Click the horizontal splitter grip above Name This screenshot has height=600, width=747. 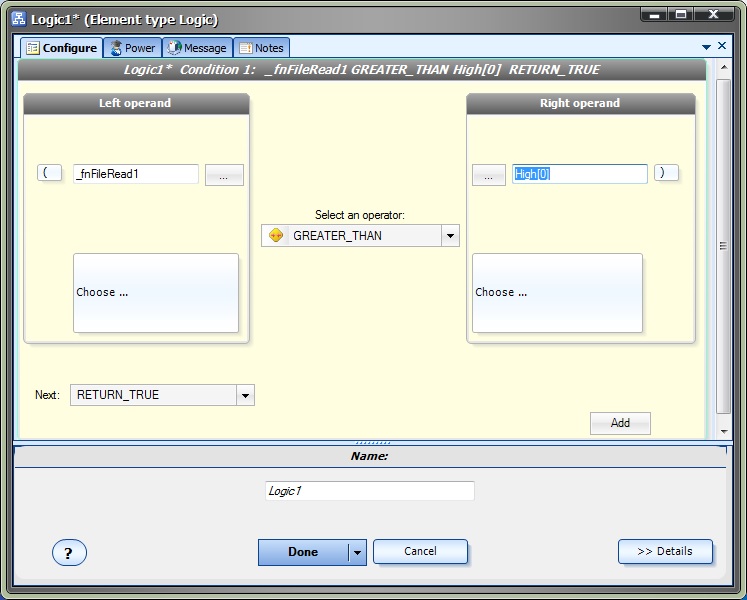373,443
